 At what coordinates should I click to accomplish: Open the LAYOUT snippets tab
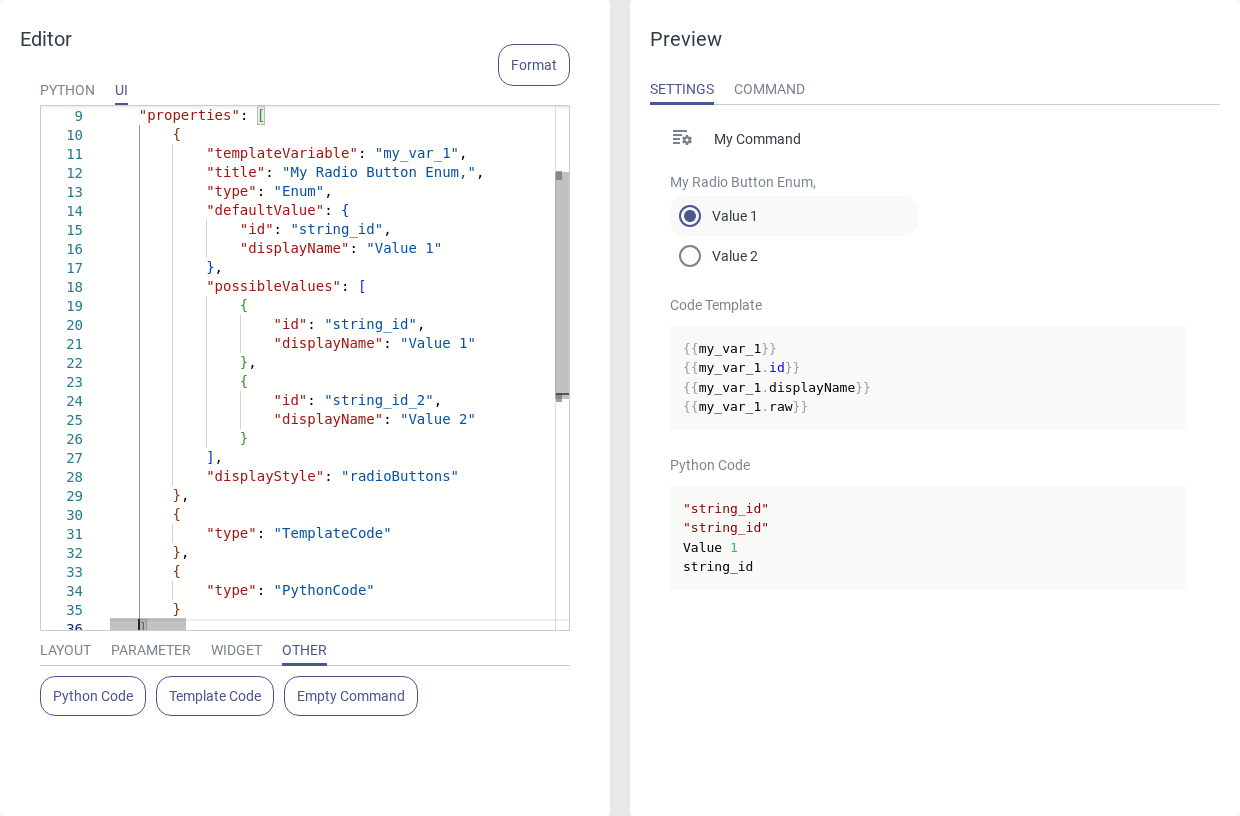point(65,650)
